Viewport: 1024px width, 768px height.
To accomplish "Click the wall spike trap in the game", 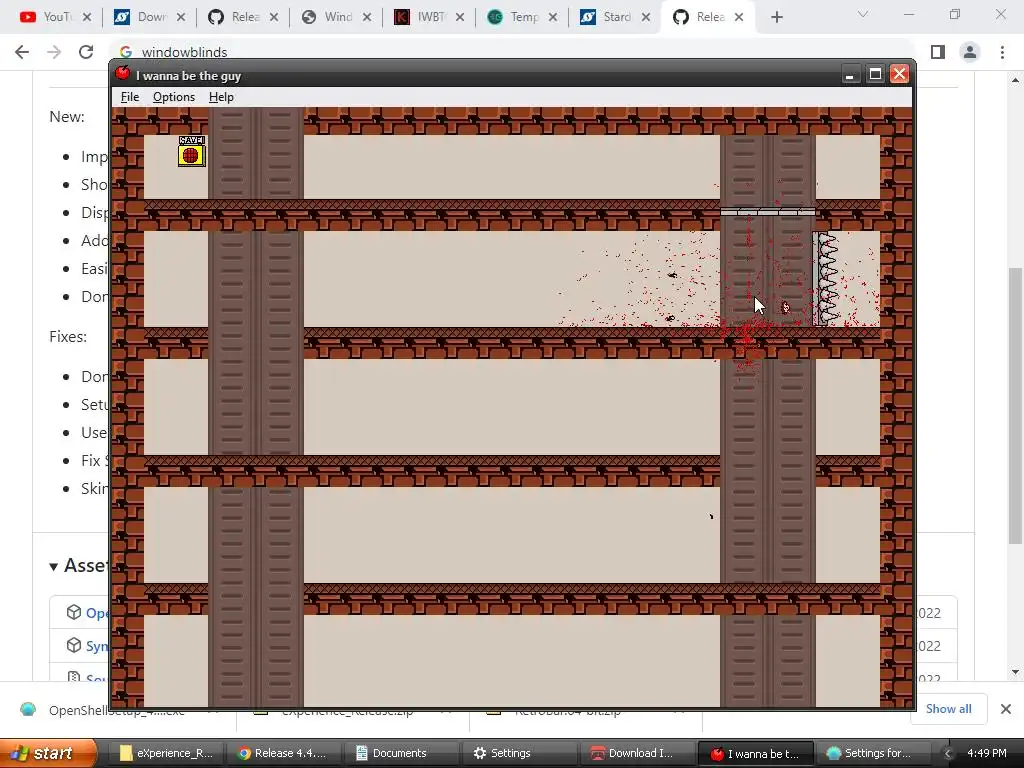I will (x=825, y=278).
